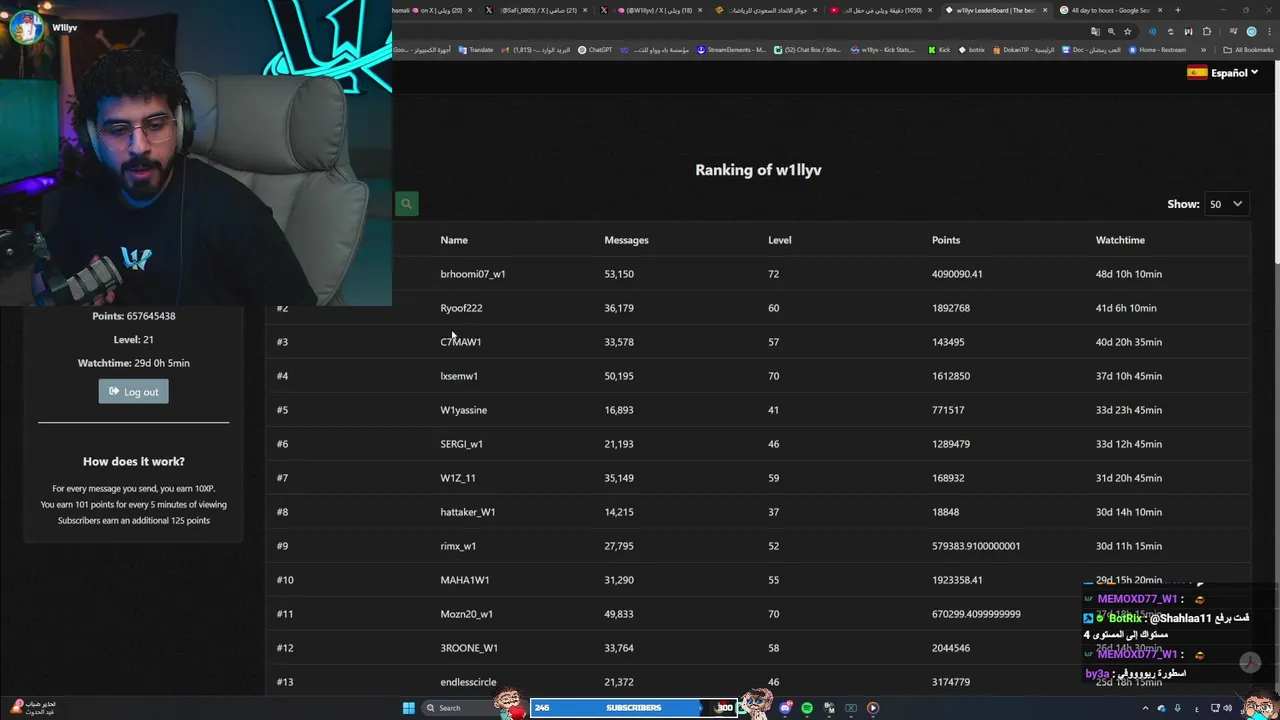Open the DokanTIP bookmark

(x=1023, y=50)
